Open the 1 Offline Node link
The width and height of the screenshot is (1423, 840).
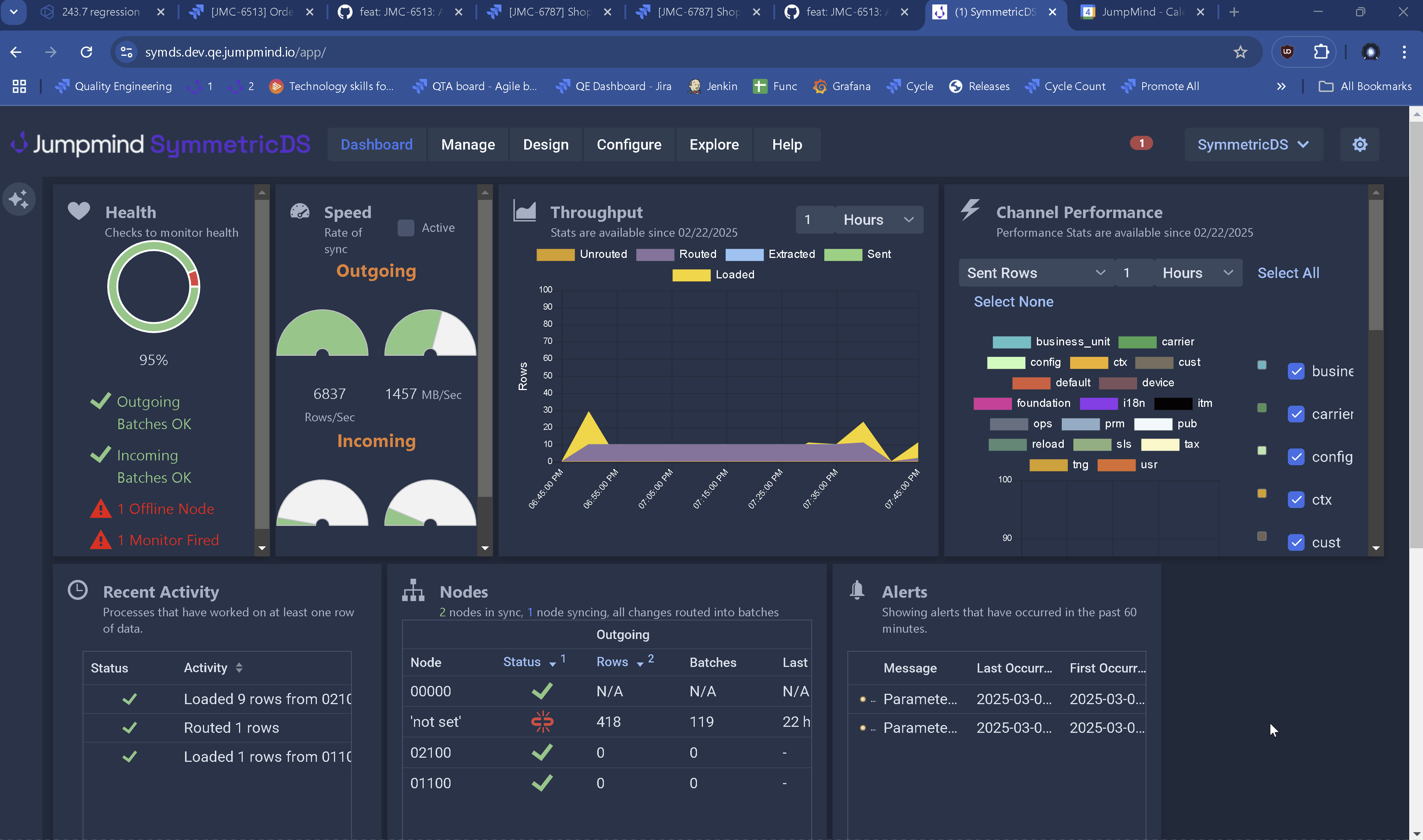(166, 509)
